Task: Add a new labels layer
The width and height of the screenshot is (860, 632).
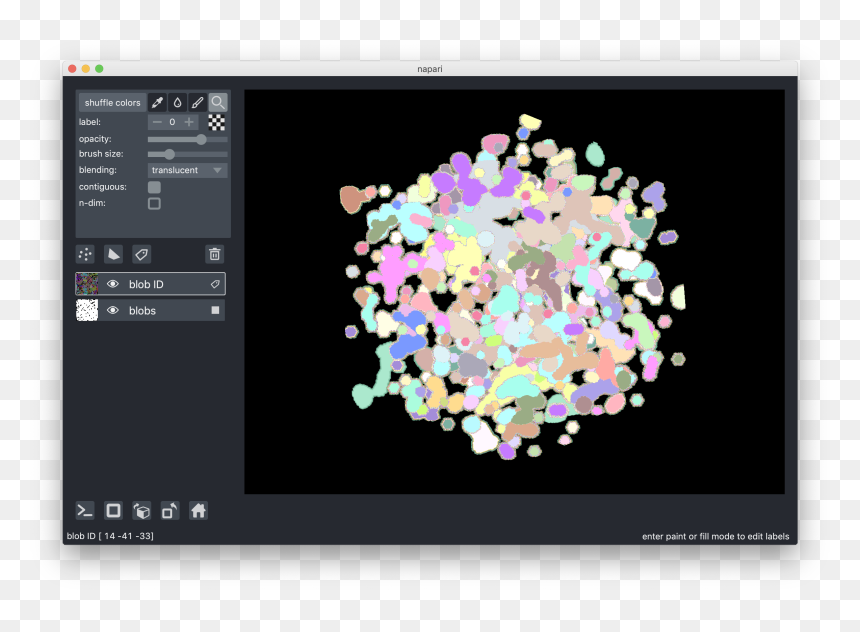Action: [141, 254]
